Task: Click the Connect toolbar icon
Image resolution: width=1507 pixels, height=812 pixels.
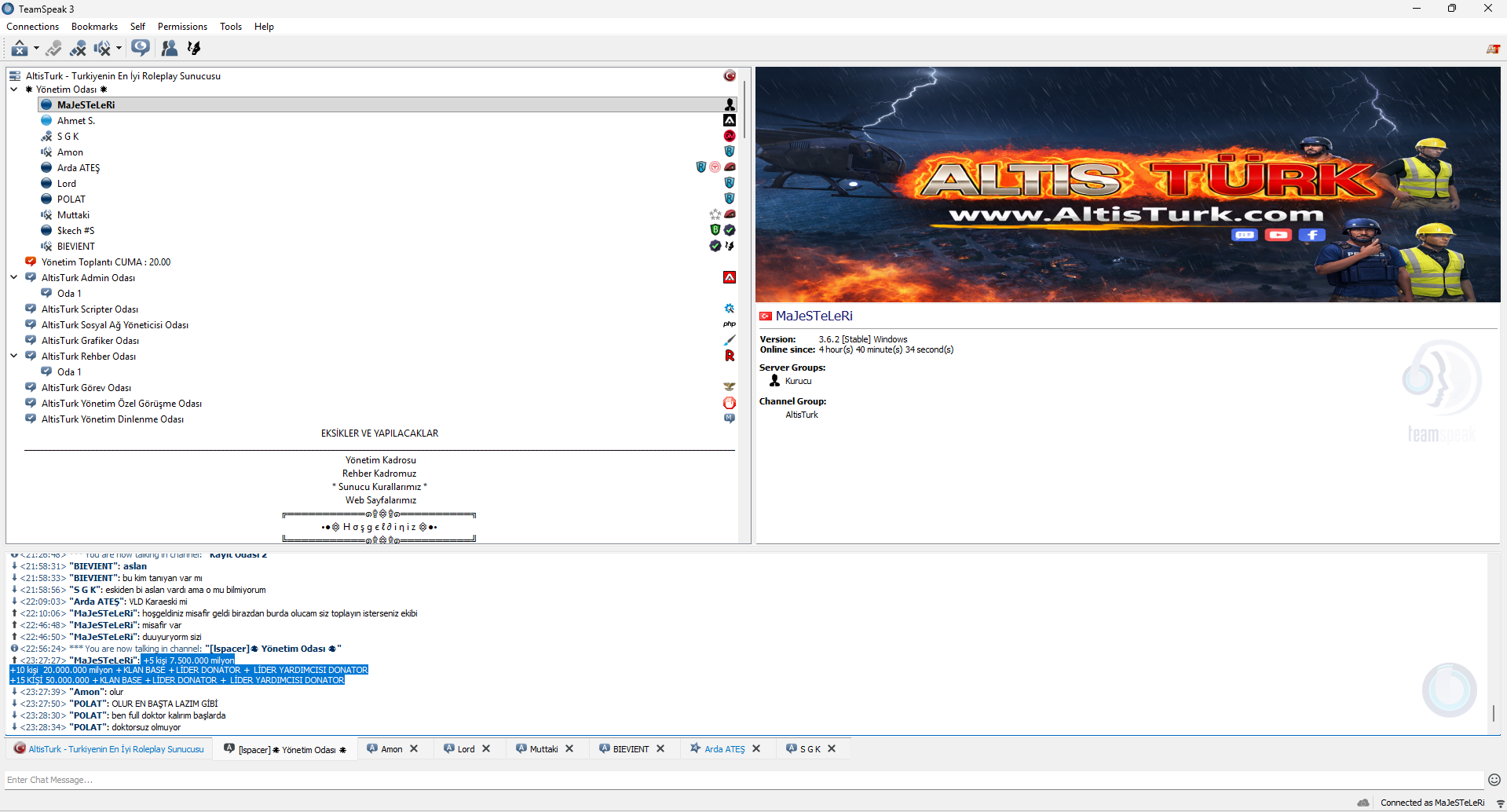Action: click(20, 49)
